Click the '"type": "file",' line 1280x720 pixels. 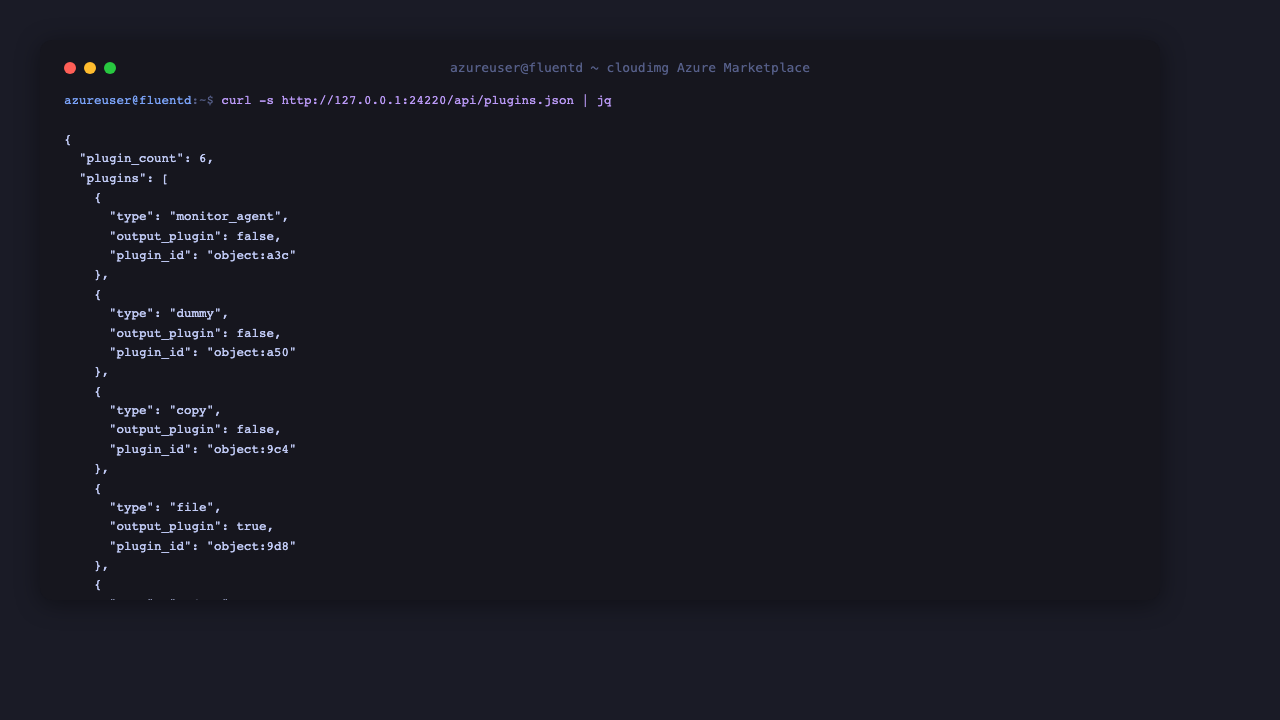(x=165, y=507)
